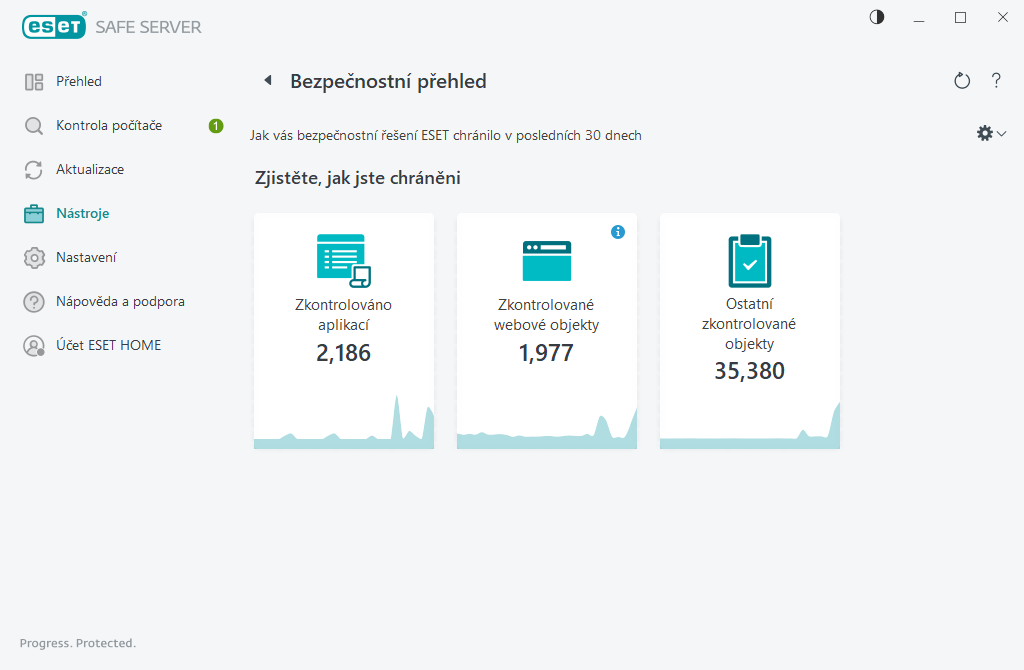Click info icon on web objects card
The height and width of the screenshot is (670, 1024).
point(618,232)
